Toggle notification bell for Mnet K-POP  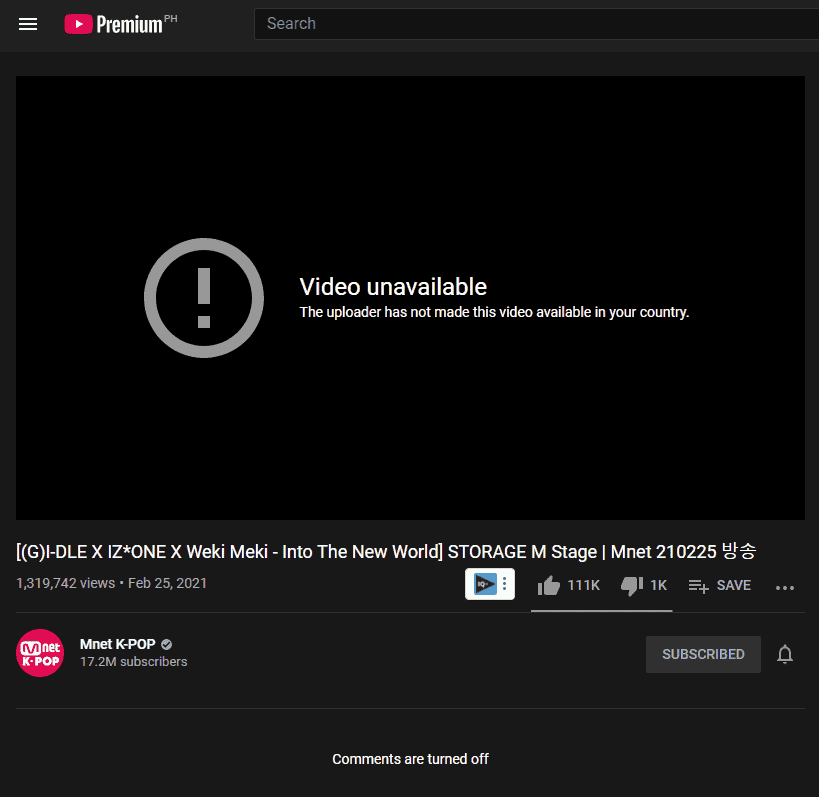pyautogui.click(x=785, y=654)
